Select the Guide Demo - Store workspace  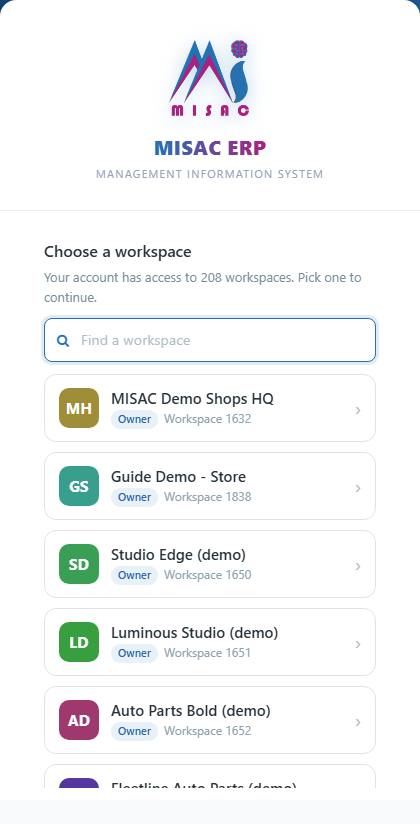point(210,486)
